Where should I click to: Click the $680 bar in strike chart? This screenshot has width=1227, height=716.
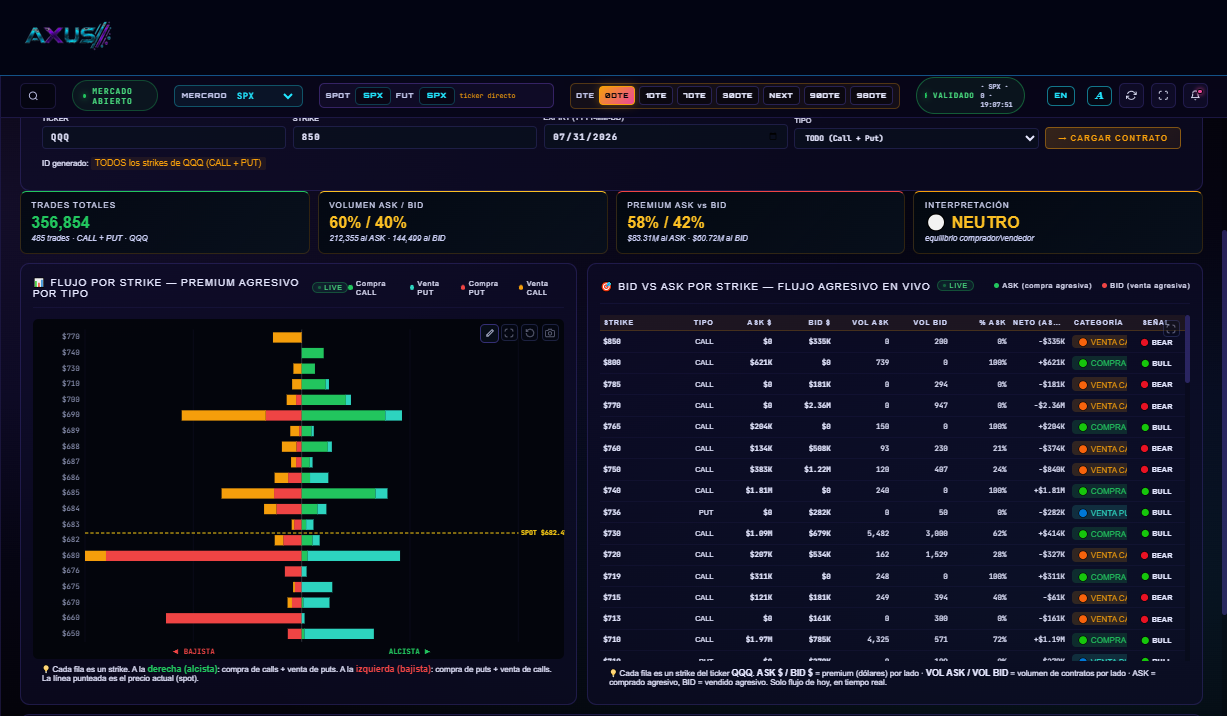click(x=243, y=556)
